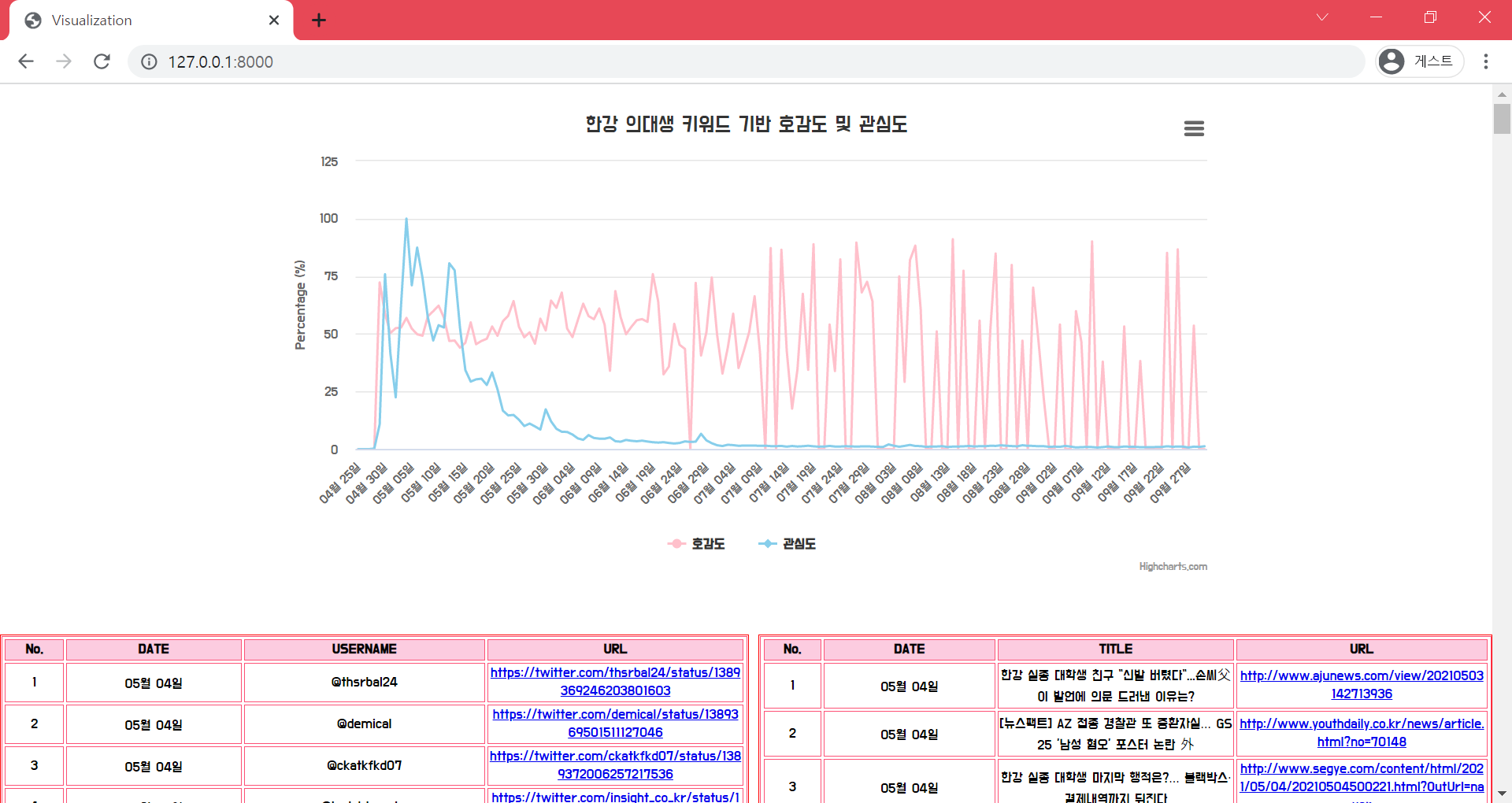1512x803 pixels.
Task: Click the forward navigation arrow
Action: point(64,61)
